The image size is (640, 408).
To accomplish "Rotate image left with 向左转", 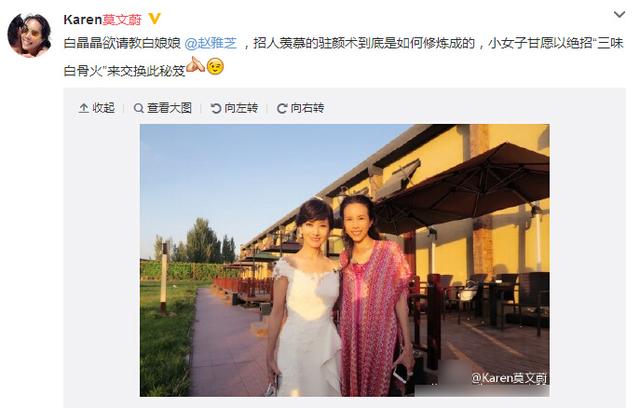I will pos(234,108).
